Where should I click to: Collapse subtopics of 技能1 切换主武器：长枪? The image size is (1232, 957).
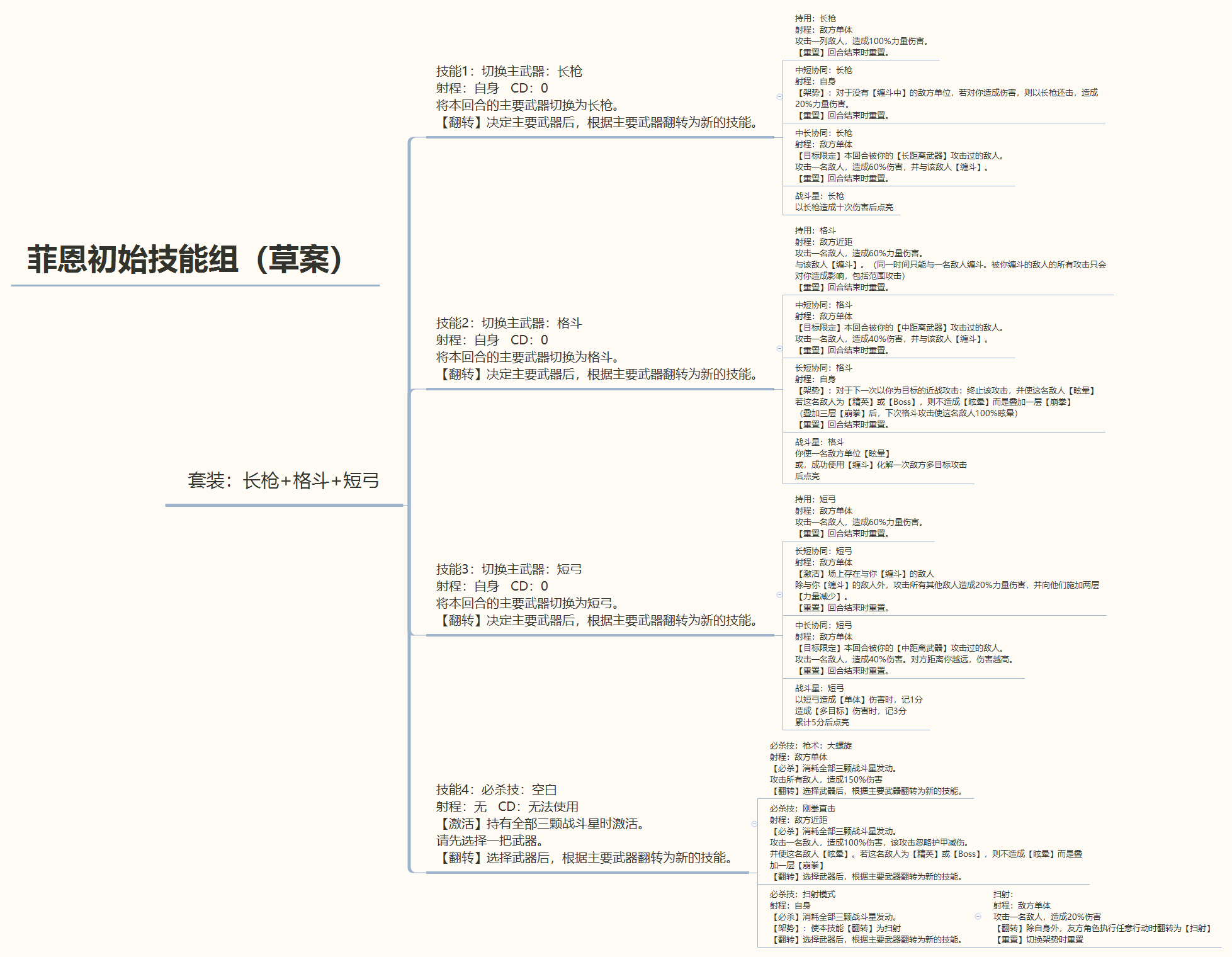point(779,97)
